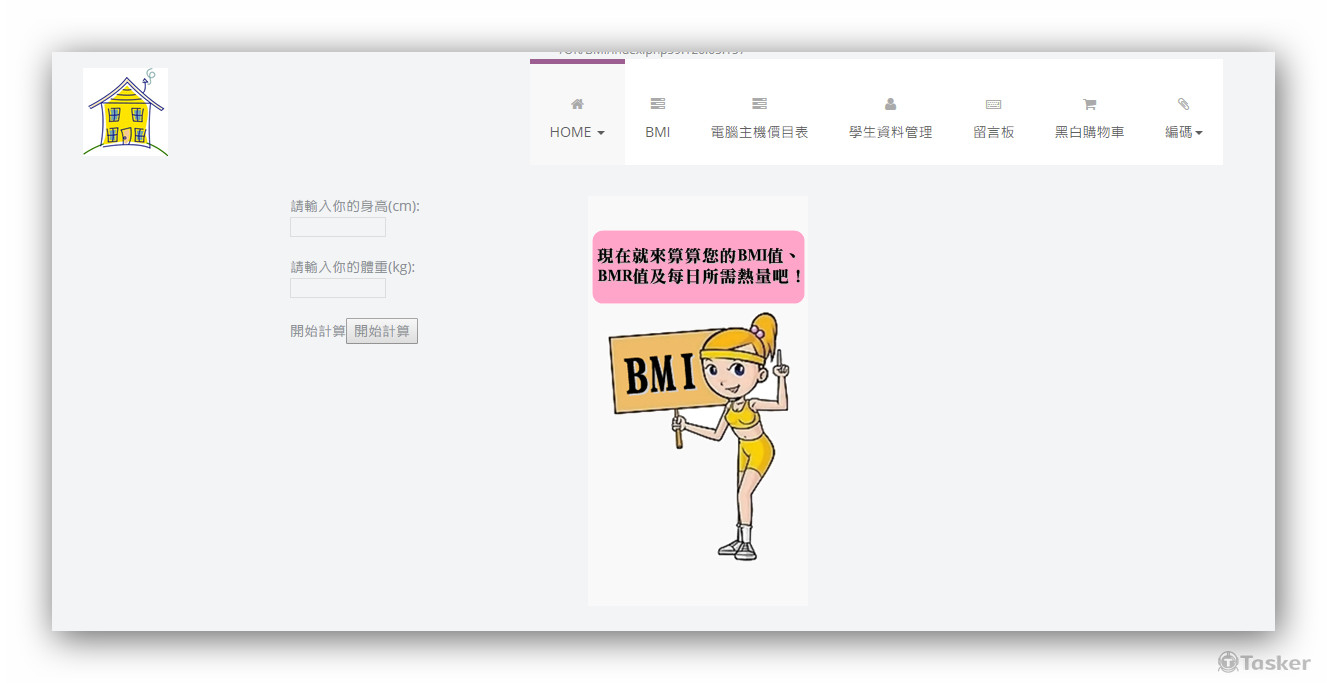This screenshot has width=1327, height=683.
Task: Switch to the BMI nav item
Action: coord(657,131)
